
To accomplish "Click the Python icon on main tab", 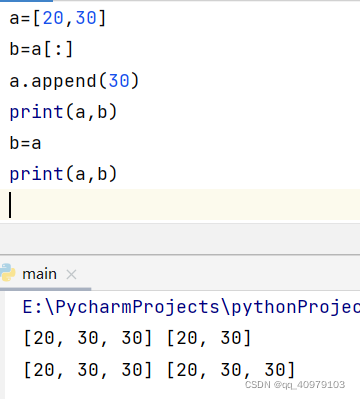I will [7, 273].
